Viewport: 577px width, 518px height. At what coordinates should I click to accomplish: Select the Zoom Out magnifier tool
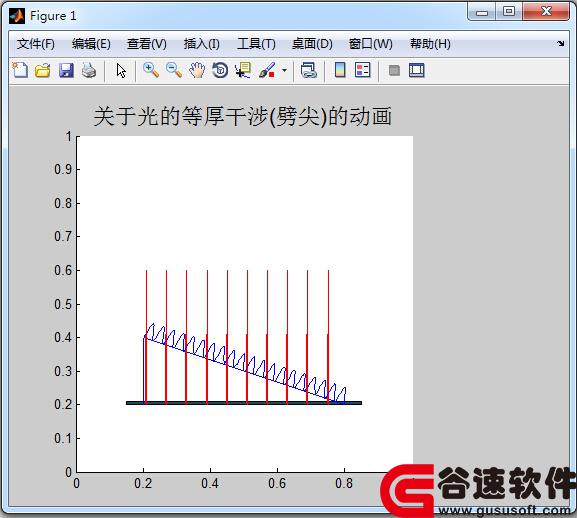[174, 70]
